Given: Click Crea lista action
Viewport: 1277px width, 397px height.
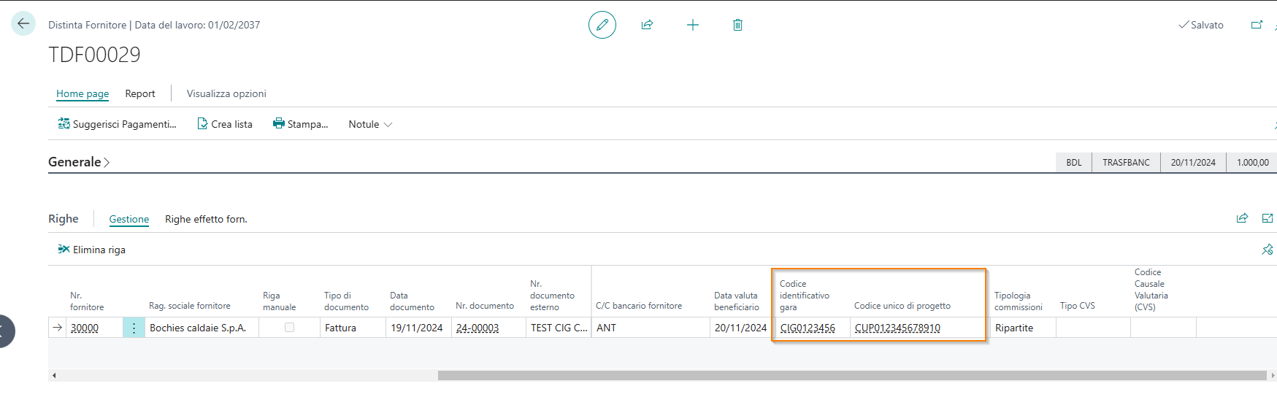Looking at the screenshot, I should 224,124.
